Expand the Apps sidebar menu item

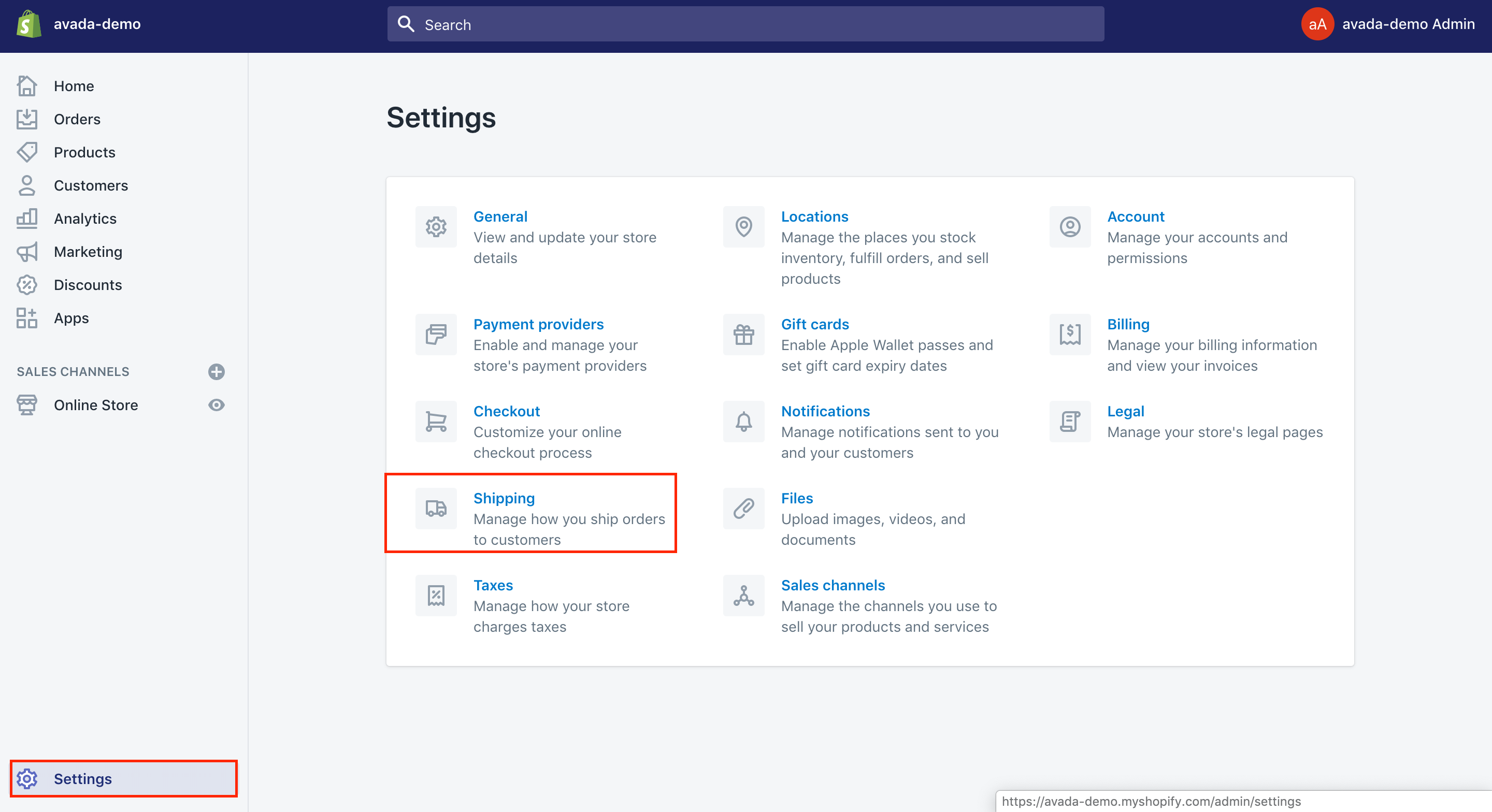coord(71,317)
